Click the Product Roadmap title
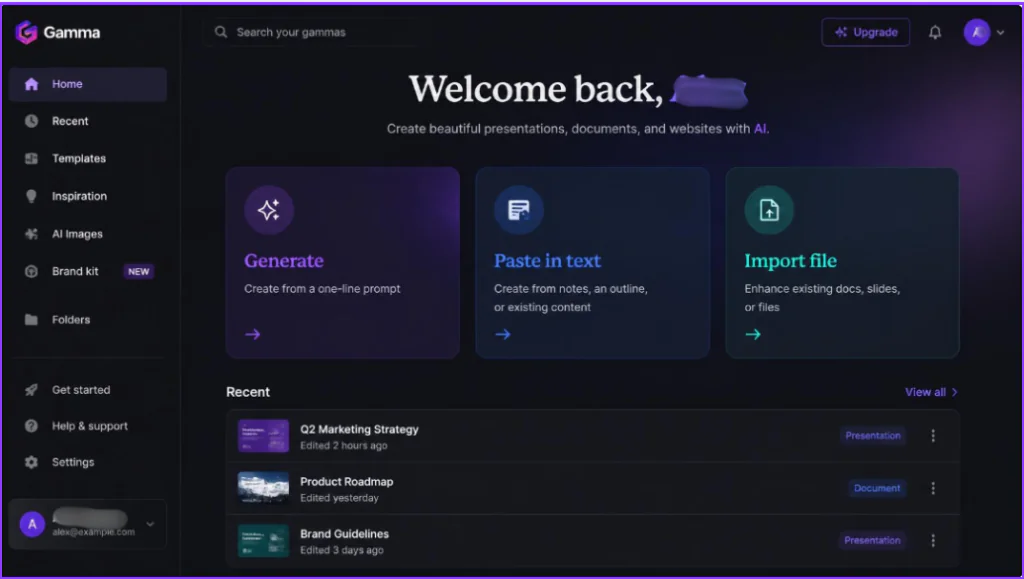Viewport: 1024px width, 579px height. click(347, 482)
